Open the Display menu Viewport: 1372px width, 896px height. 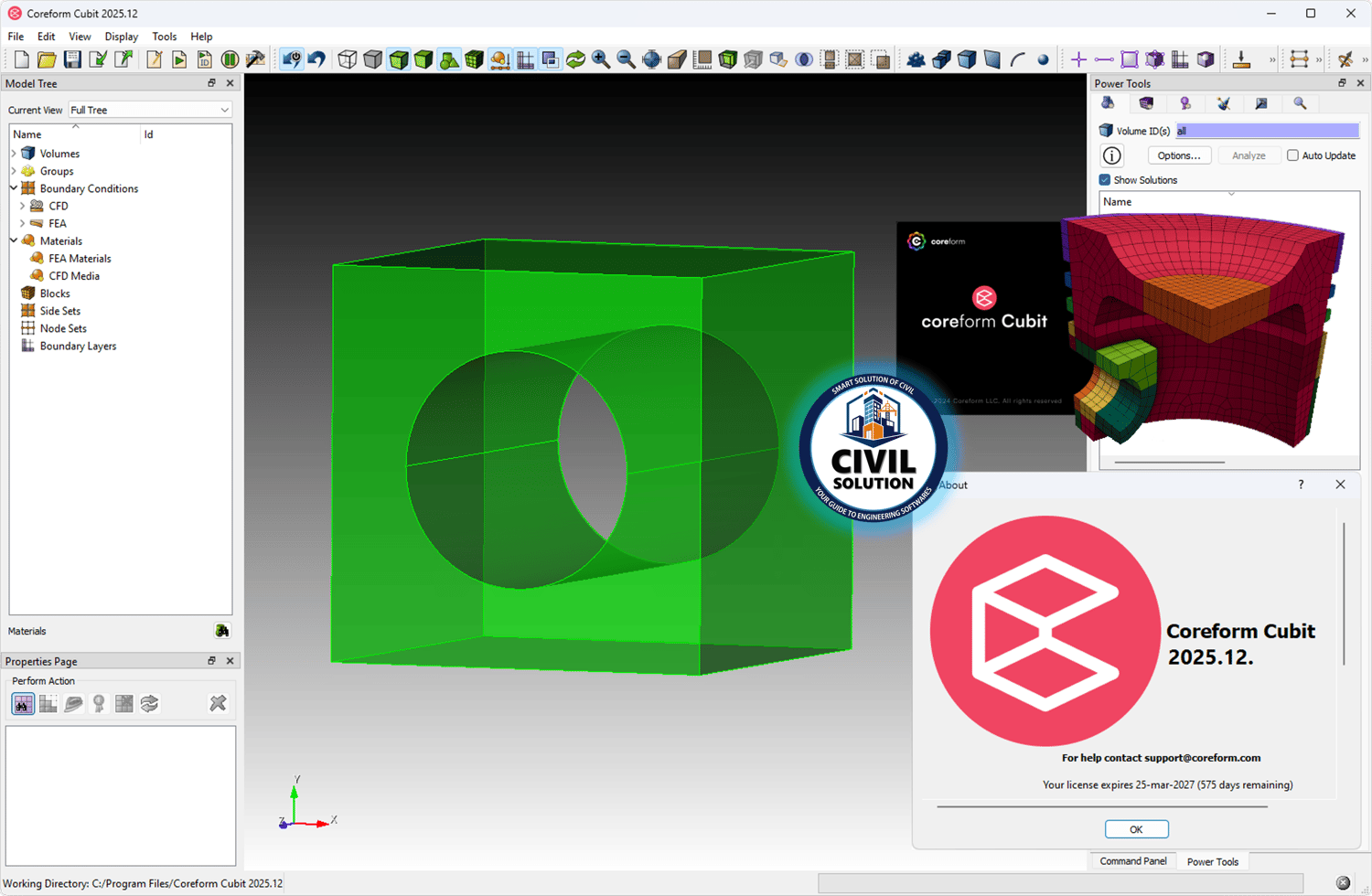[x=122, y=37]
